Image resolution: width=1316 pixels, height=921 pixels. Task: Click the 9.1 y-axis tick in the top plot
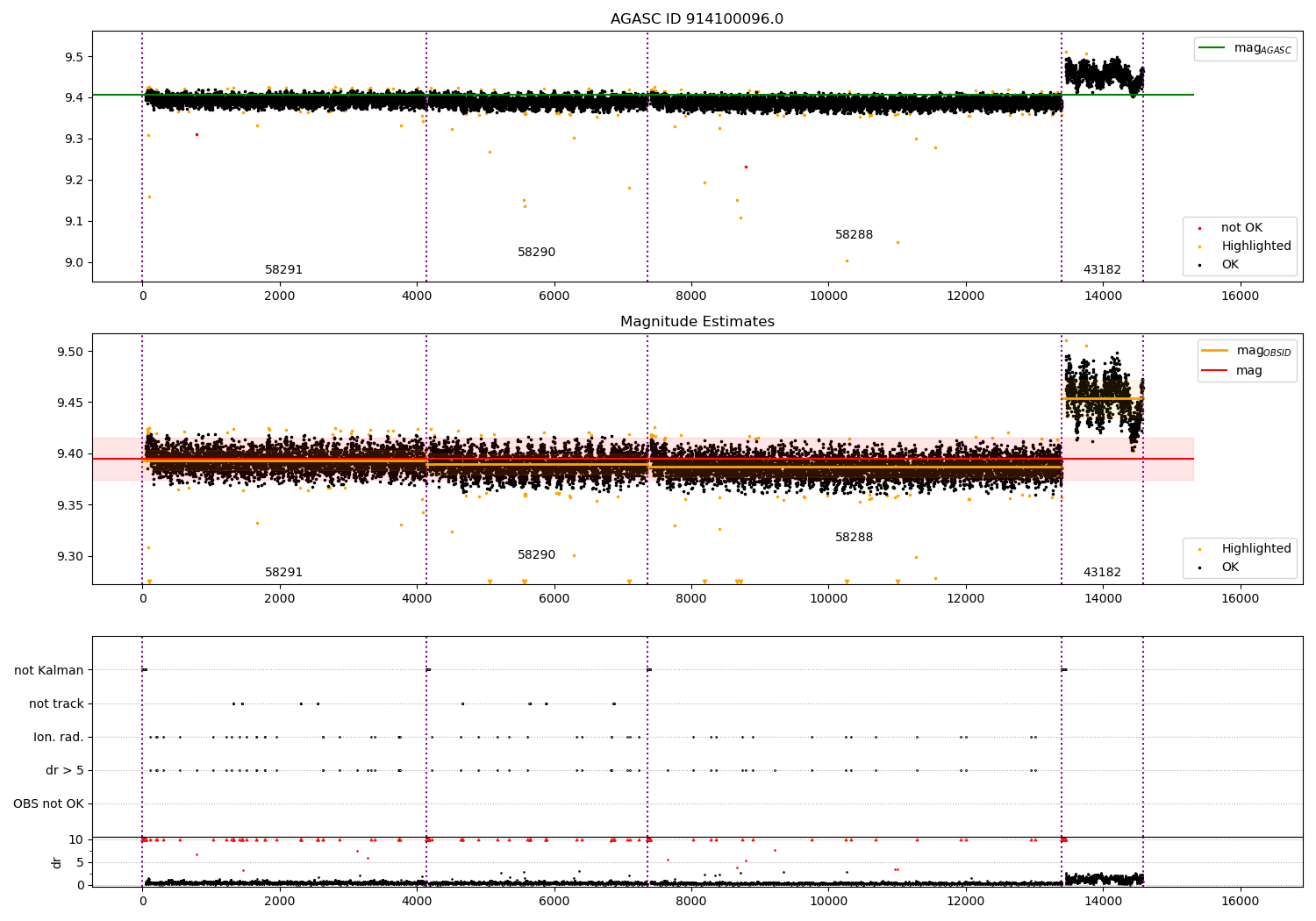pos(74,222)
